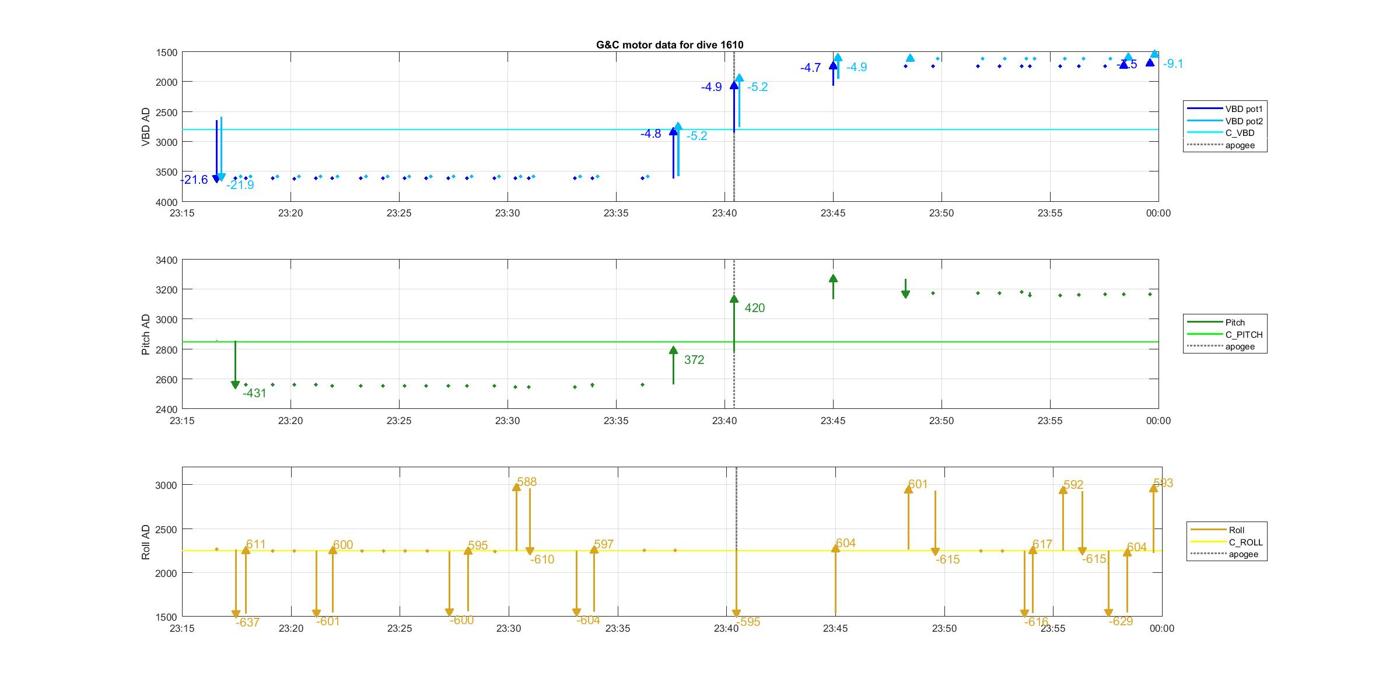
Task: Click the '23:30' tick on the Pitch x-axis
Action: (508, 421)
